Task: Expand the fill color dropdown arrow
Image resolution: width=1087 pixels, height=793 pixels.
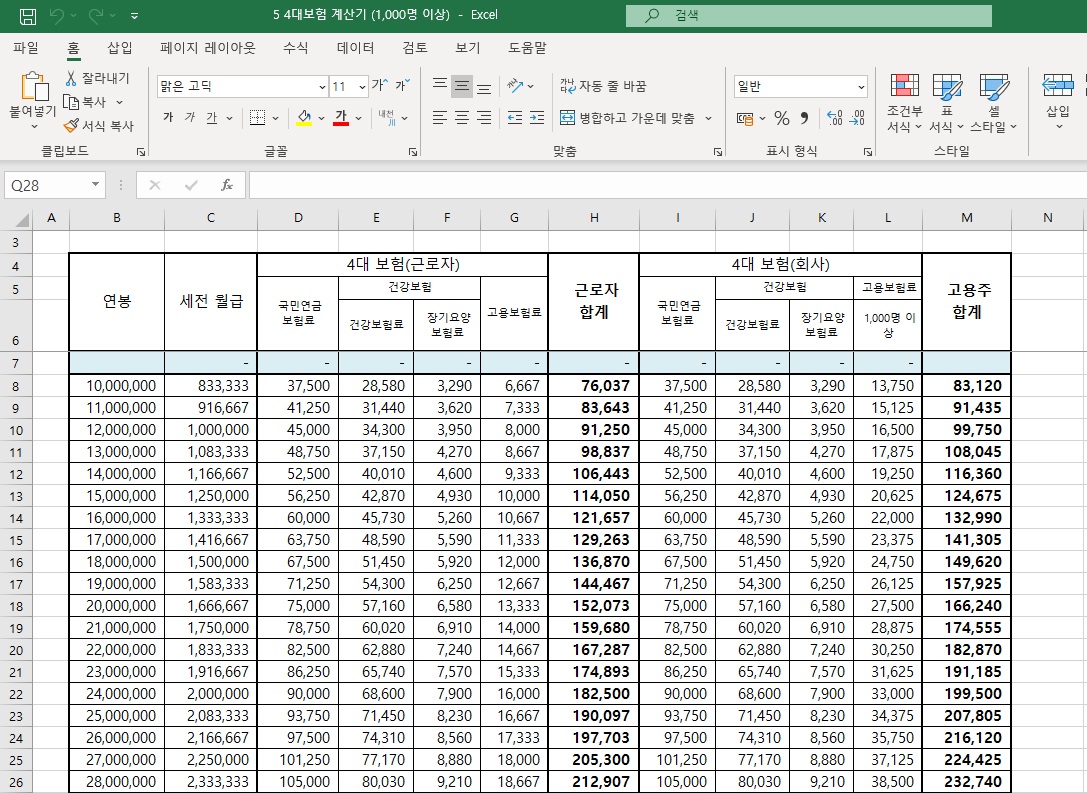Action: coord(322,119)
